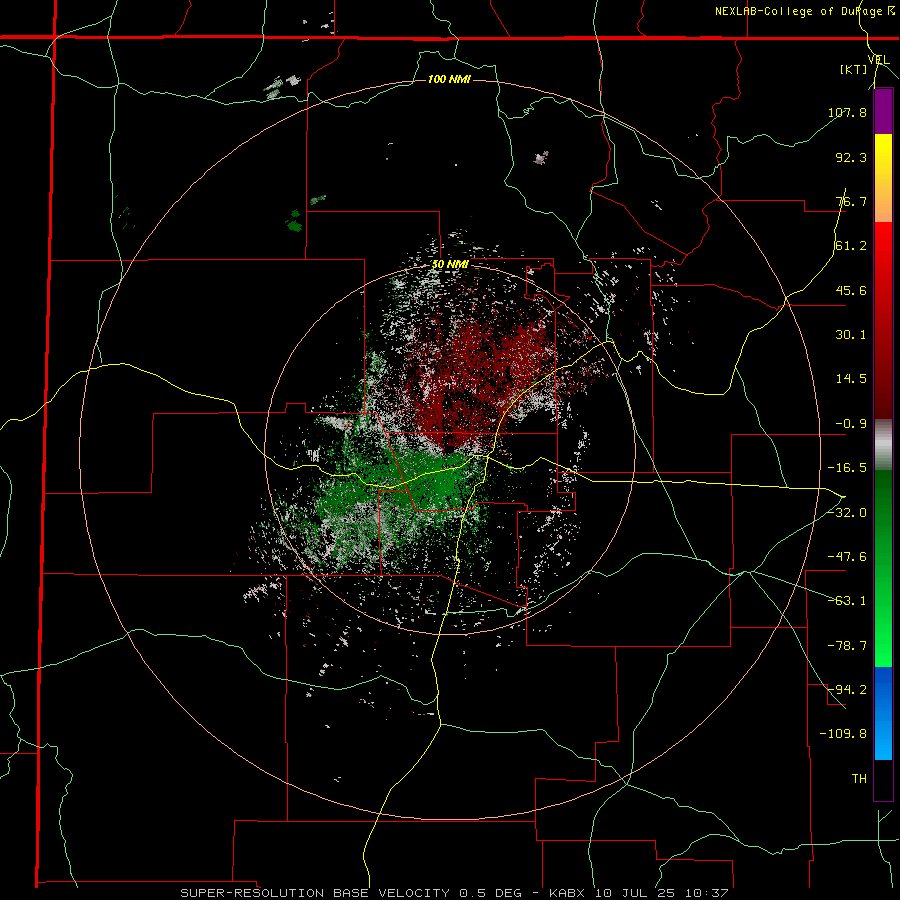Click the -63.1 velocity scale value
Screen dimensions: 900x900
pyautogui.click(x=847, y=601)
